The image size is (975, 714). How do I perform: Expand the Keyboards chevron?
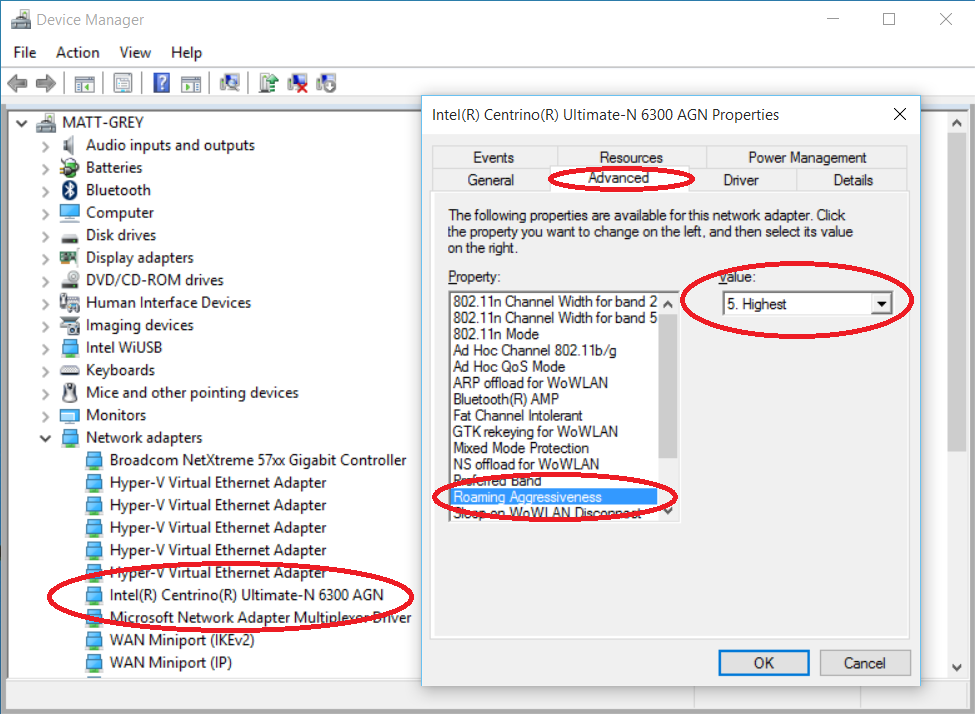pos(45,371)
